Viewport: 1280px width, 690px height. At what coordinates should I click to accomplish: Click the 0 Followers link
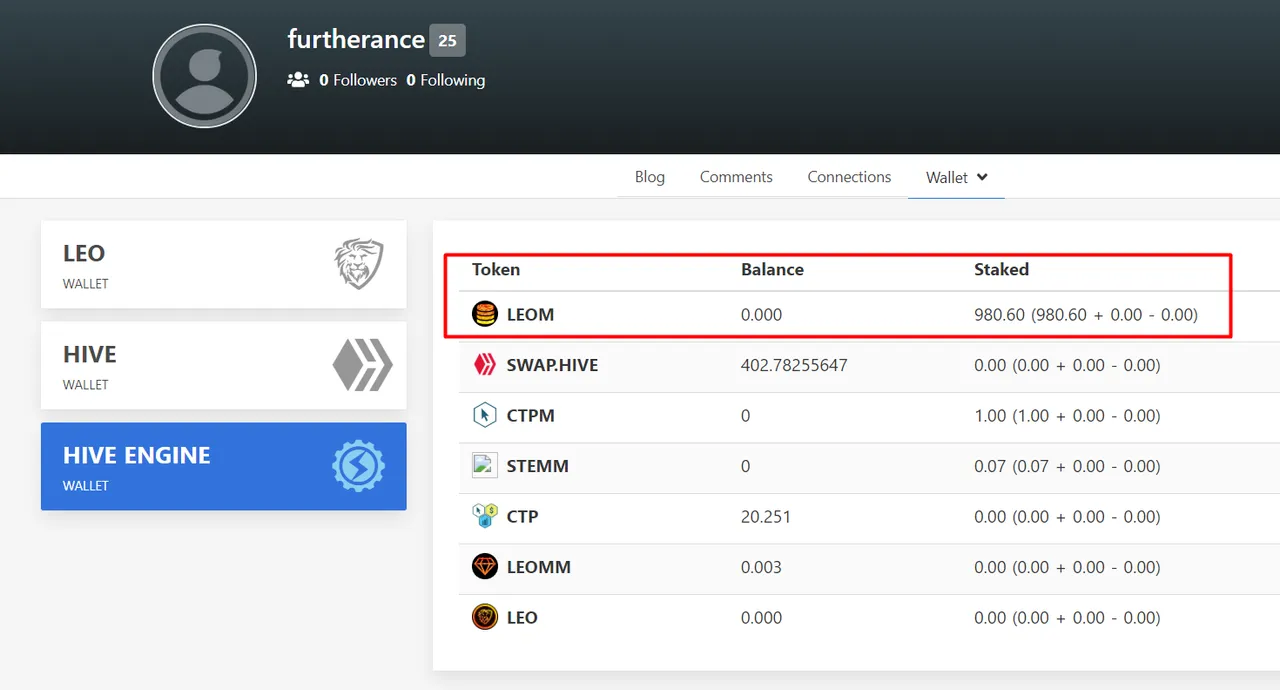click(358, 80)
